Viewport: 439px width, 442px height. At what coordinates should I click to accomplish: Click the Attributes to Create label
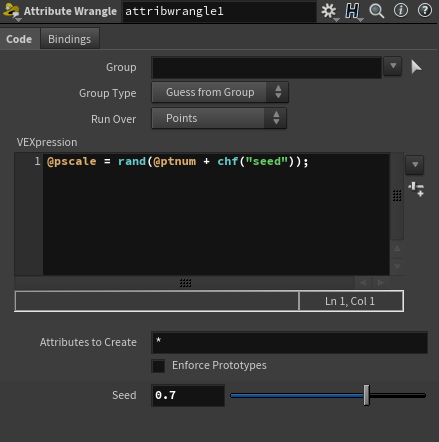click(x=88, y=342)
